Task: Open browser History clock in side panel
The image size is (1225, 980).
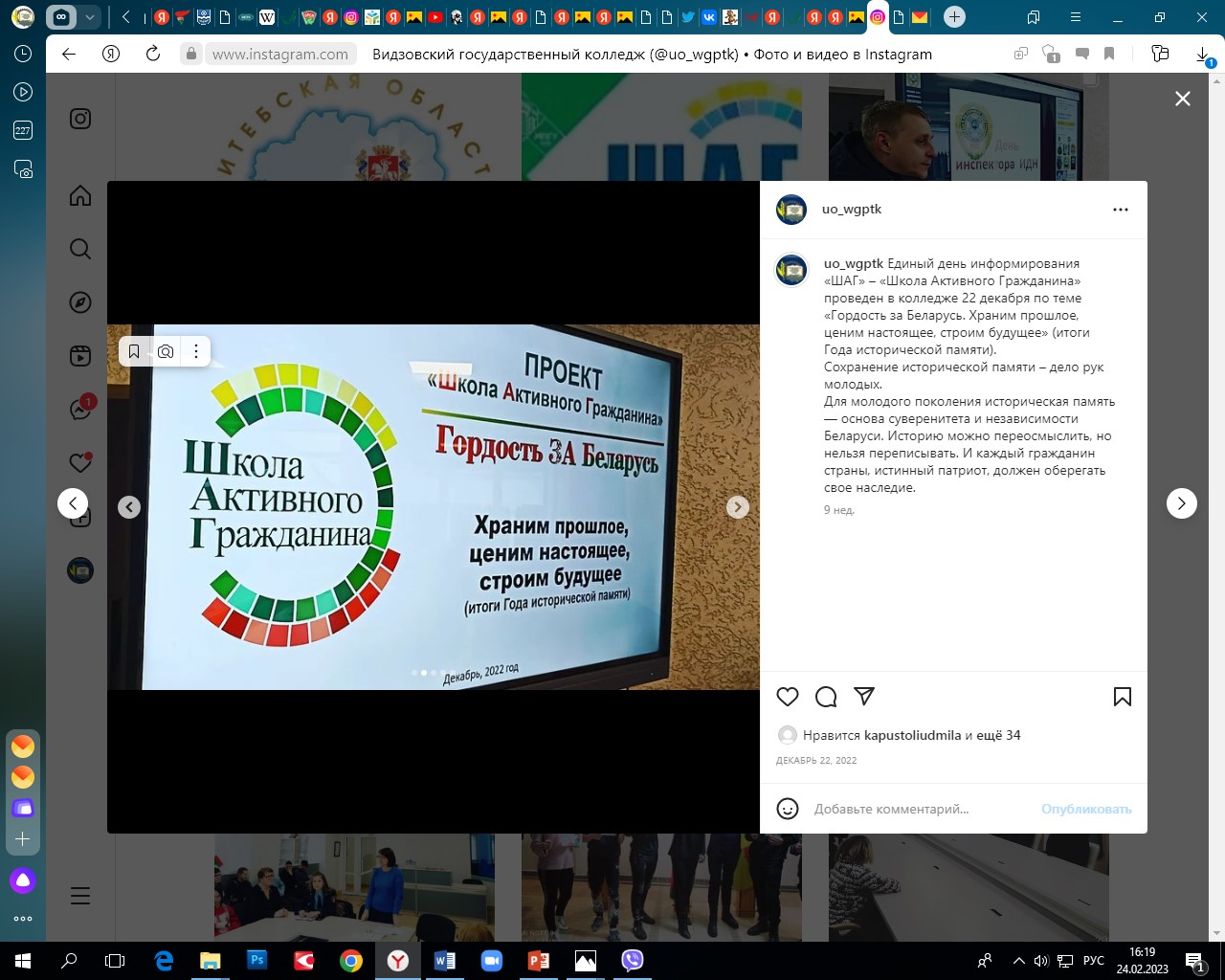Action: click(23, 55)
